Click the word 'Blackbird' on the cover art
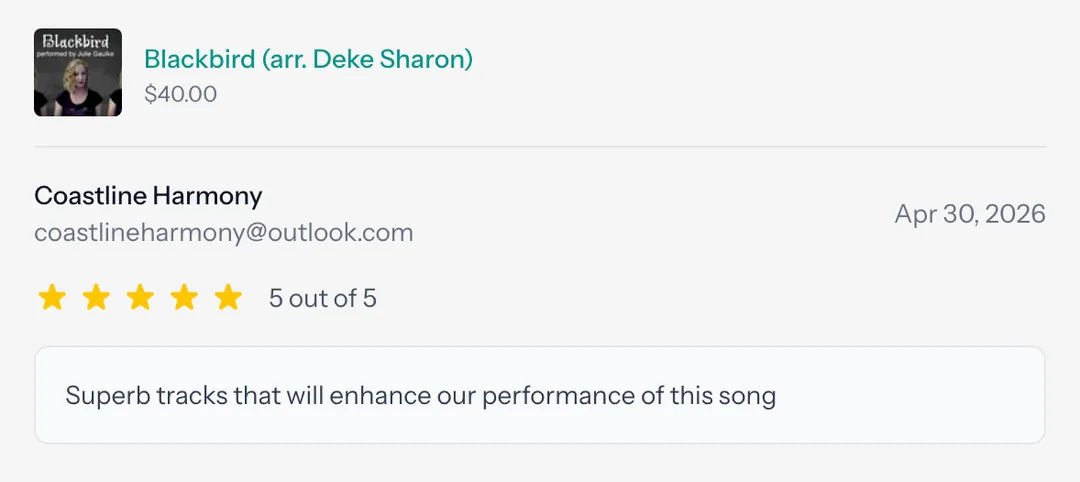The image size is (1080, 482). point(77,41)
